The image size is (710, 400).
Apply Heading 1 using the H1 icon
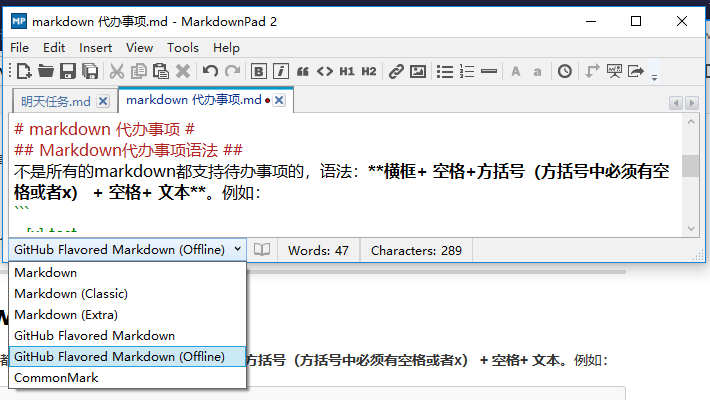[347, 71]
